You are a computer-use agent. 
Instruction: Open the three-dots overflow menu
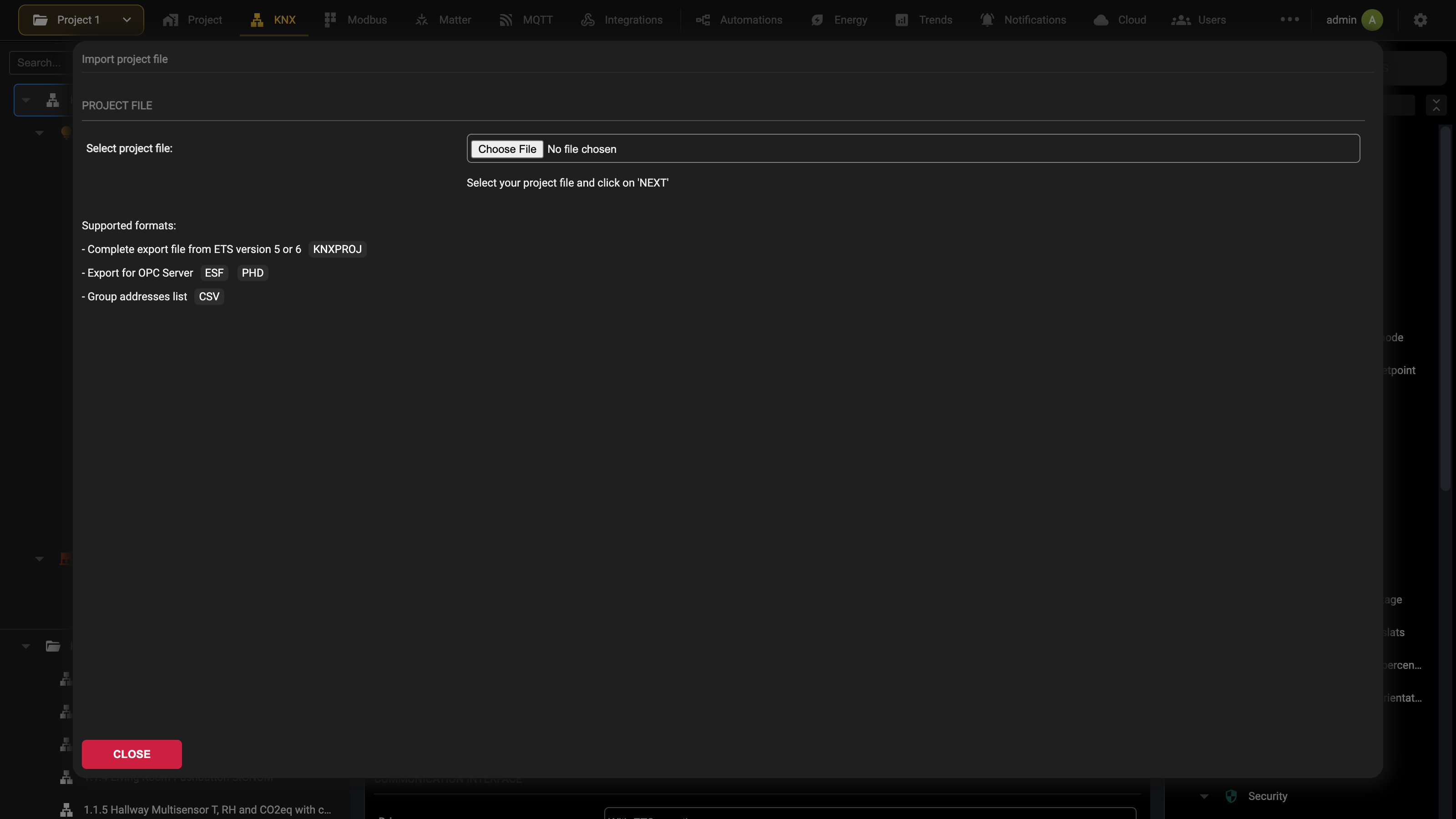tap(1289, 19)
